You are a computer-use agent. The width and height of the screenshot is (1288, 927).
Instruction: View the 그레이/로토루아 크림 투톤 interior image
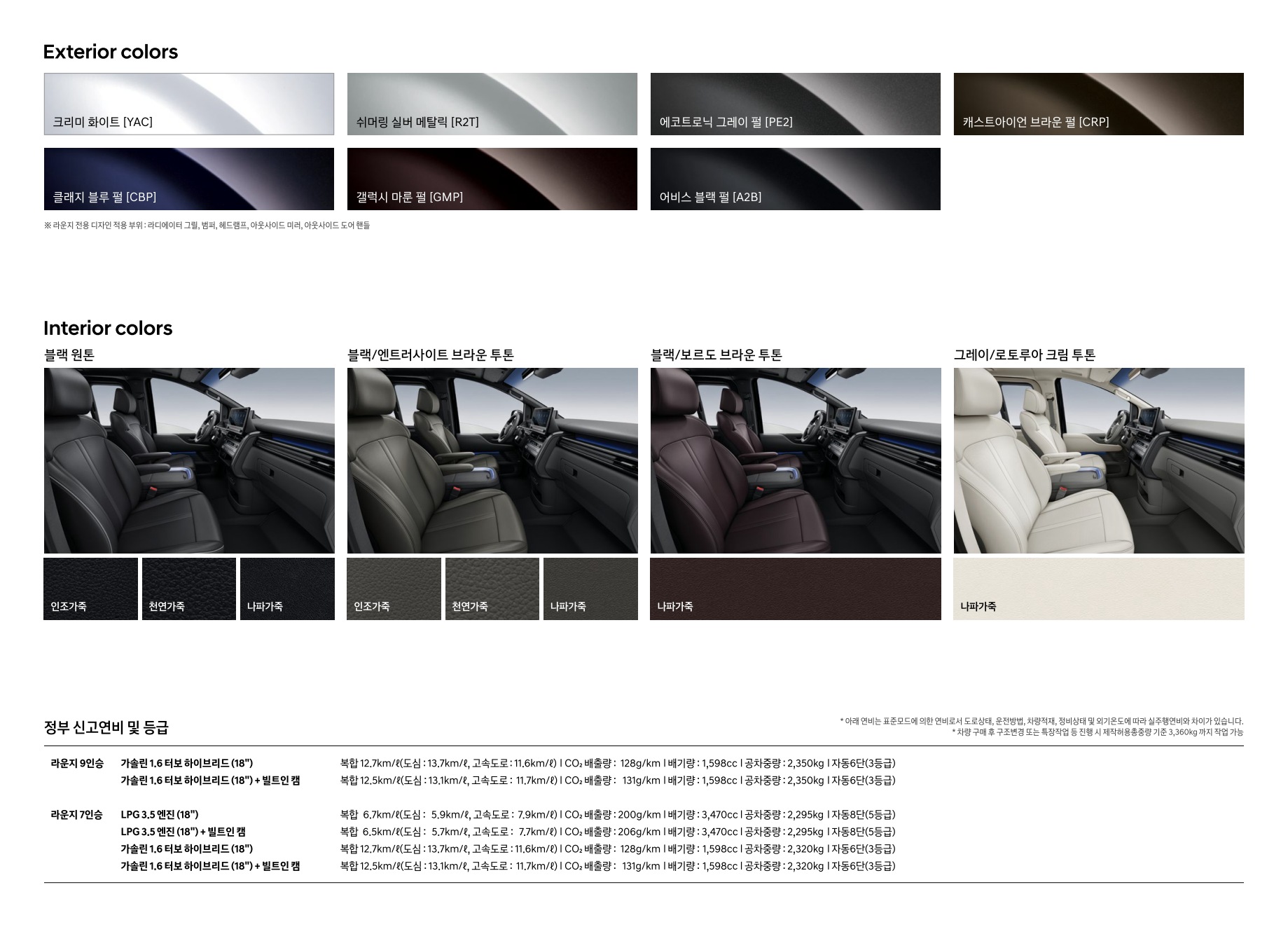tap(1098, 460)
